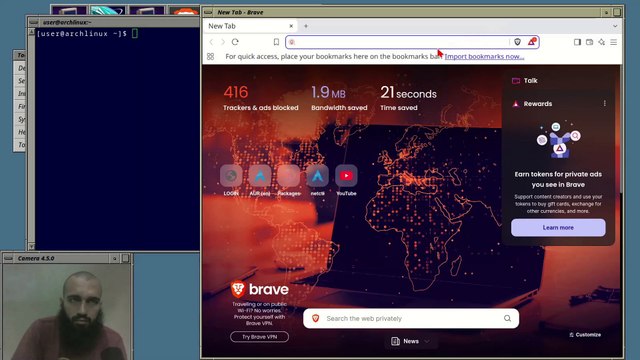
Task: Open the Leo AI sparkle icon
Action: click(x=602, y=42)
